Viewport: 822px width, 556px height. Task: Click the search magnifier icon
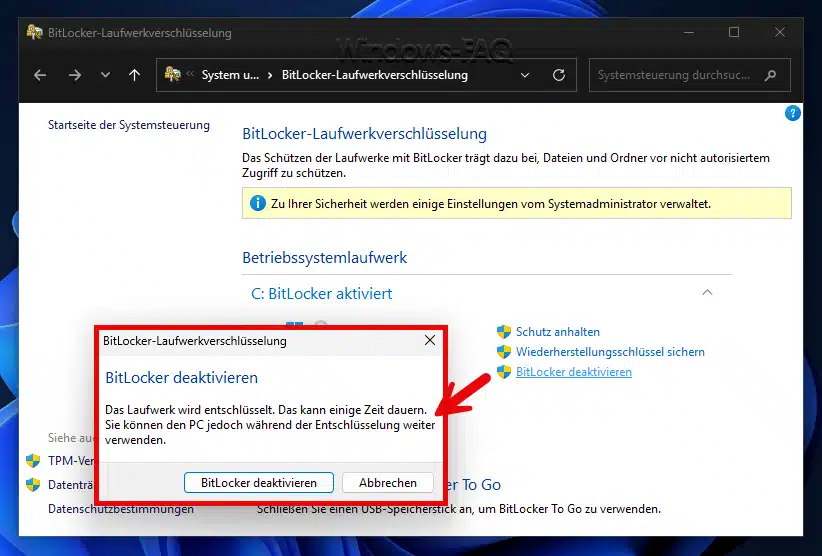coord(770,75)
